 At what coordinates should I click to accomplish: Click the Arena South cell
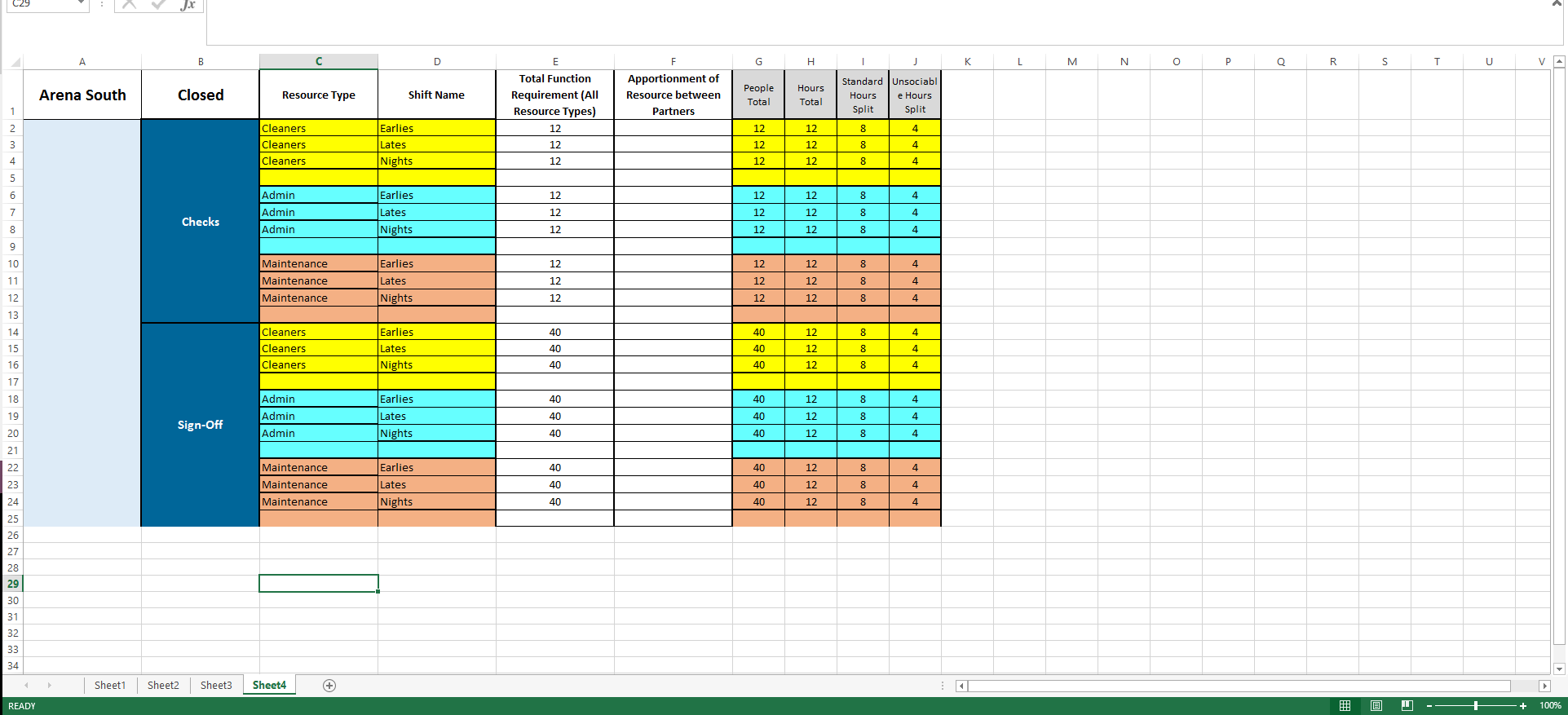coord(82,95)
